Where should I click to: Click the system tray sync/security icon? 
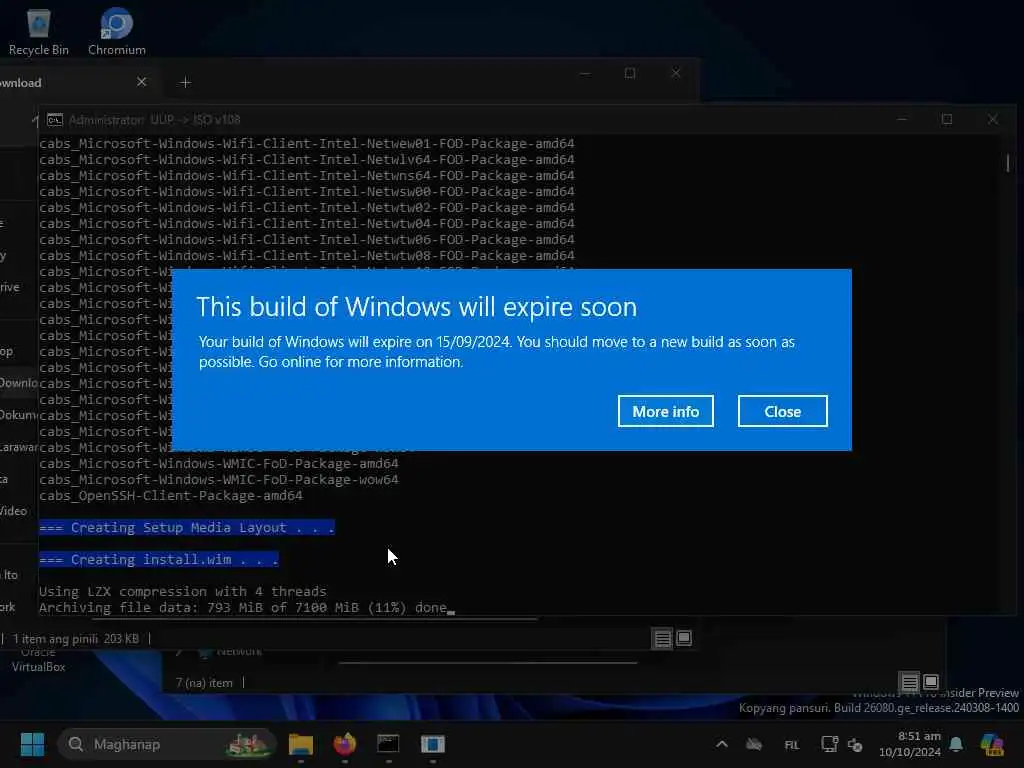855,744
